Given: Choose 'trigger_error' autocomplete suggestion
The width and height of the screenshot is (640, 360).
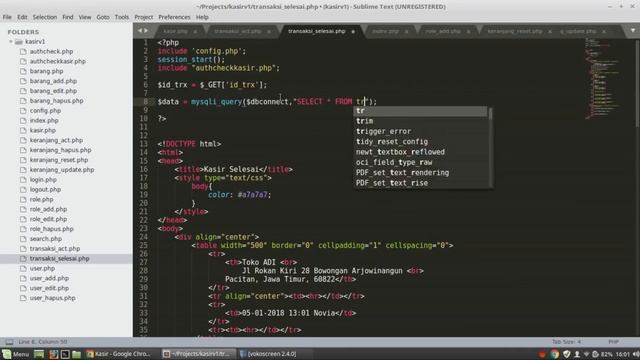Looking at the screenshot, I should (x=420, y=131).
